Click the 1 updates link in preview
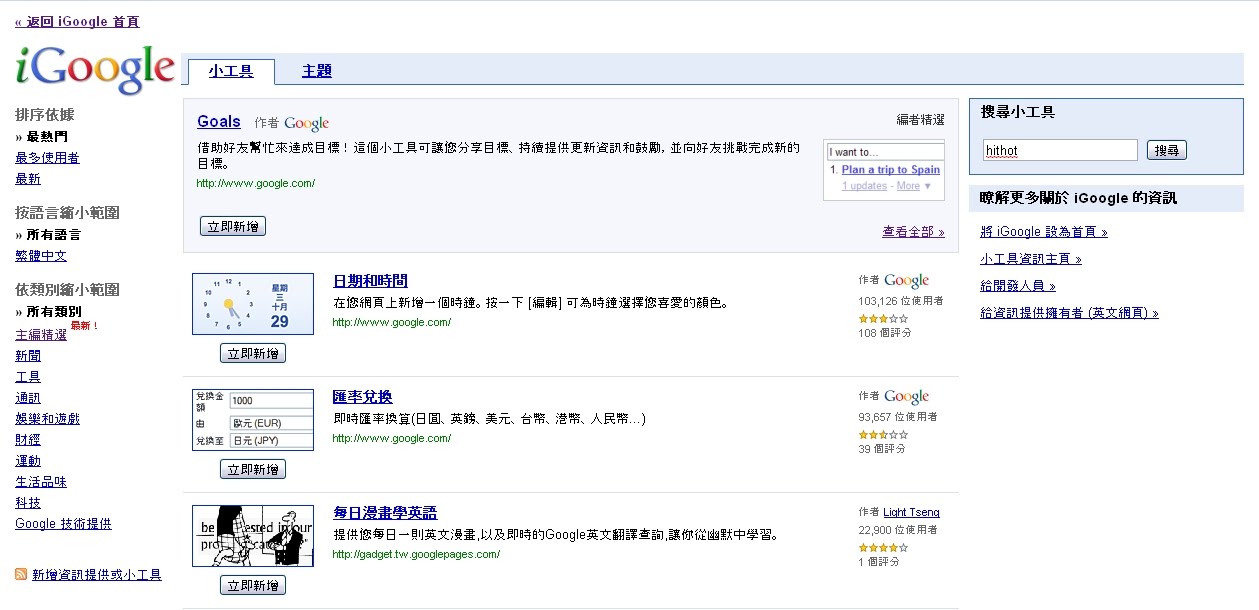 (864, 186)
